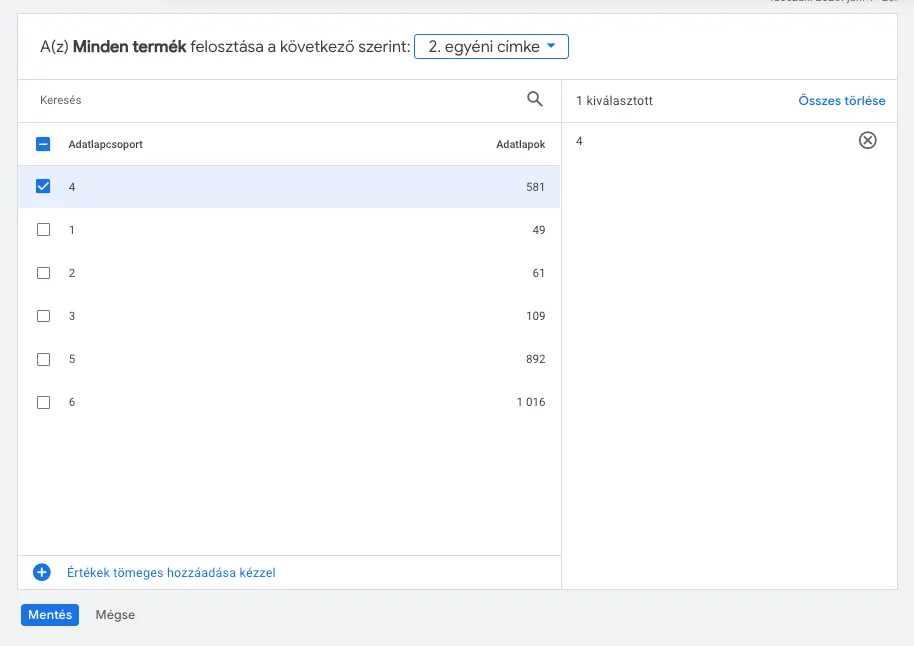Enable the checkbox for group 5
This screenshot has height=646, width=914.
(43, 359)
